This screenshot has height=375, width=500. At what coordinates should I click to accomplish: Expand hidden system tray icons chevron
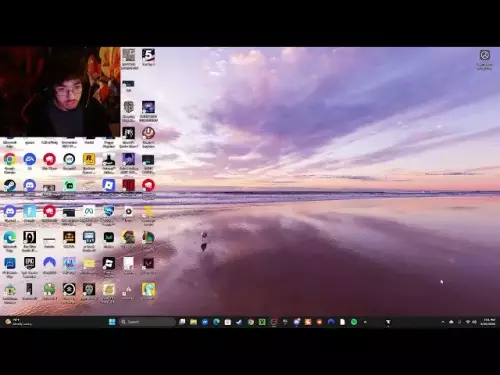(x=443, y=322)
